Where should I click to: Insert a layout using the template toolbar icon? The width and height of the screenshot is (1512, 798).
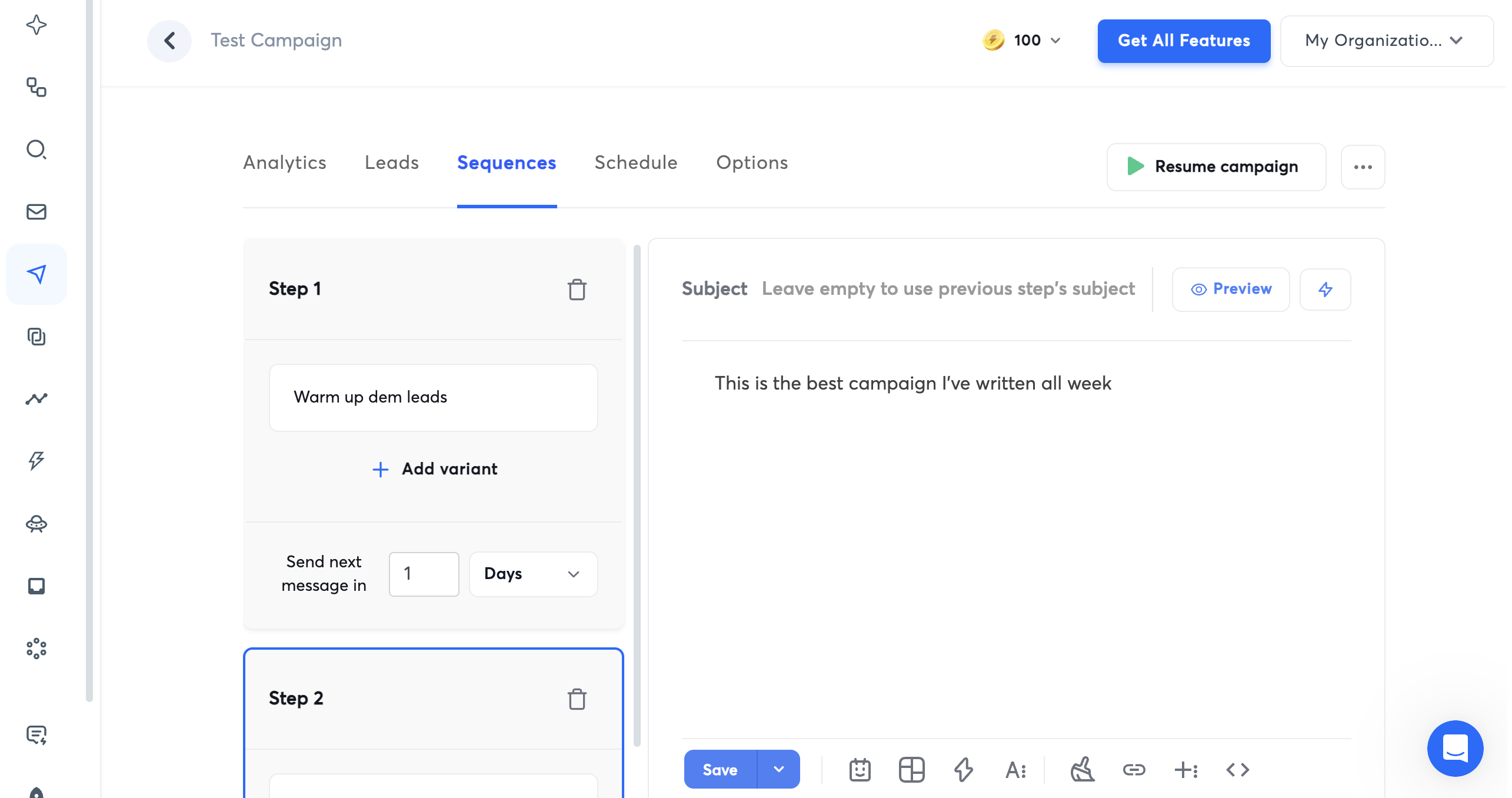(x=911, y=769)
